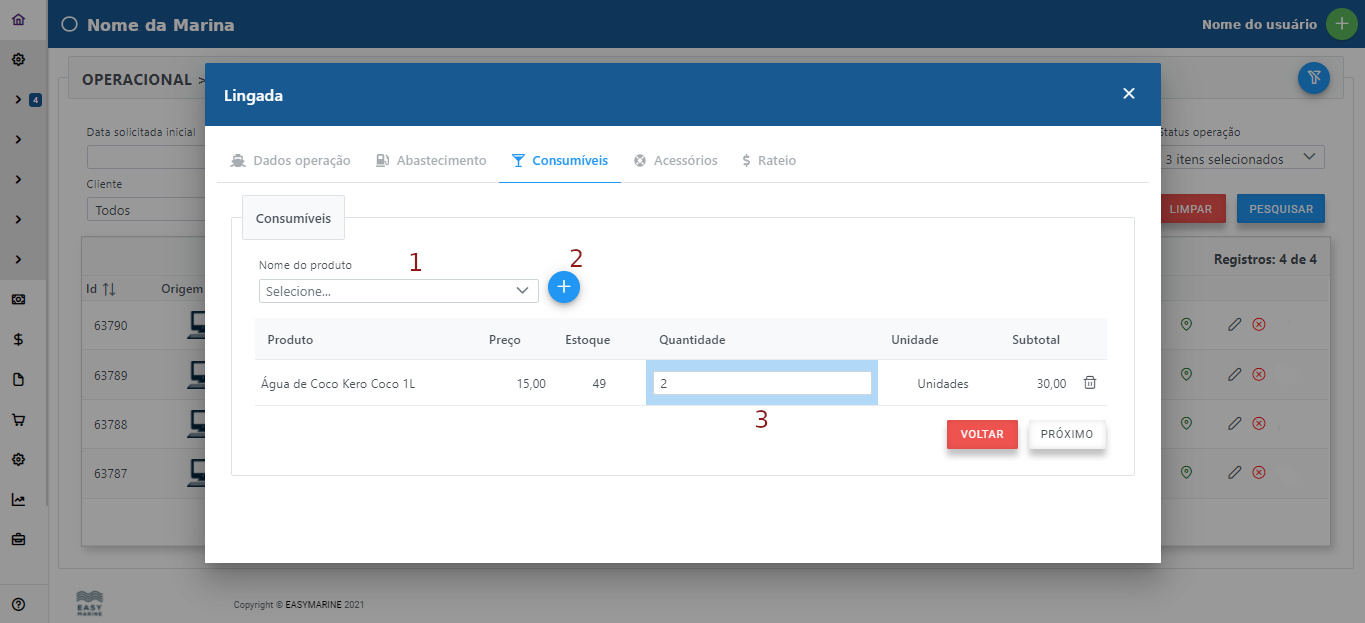Click the green plus button beside user name
1365x623 pixels.
click(1341, 24)
